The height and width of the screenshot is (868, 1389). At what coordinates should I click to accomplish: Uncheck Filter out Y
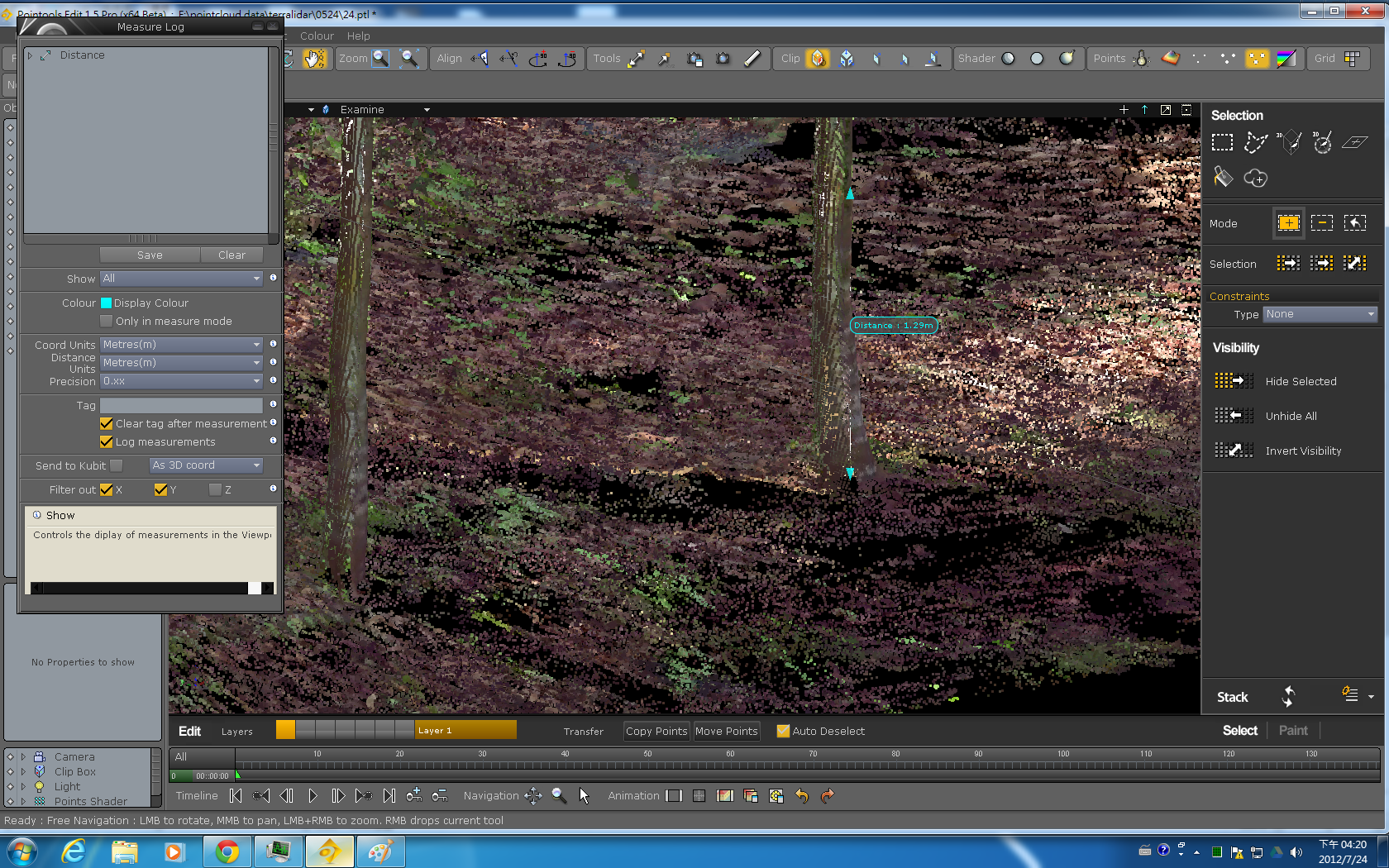[x=160, y=489]
